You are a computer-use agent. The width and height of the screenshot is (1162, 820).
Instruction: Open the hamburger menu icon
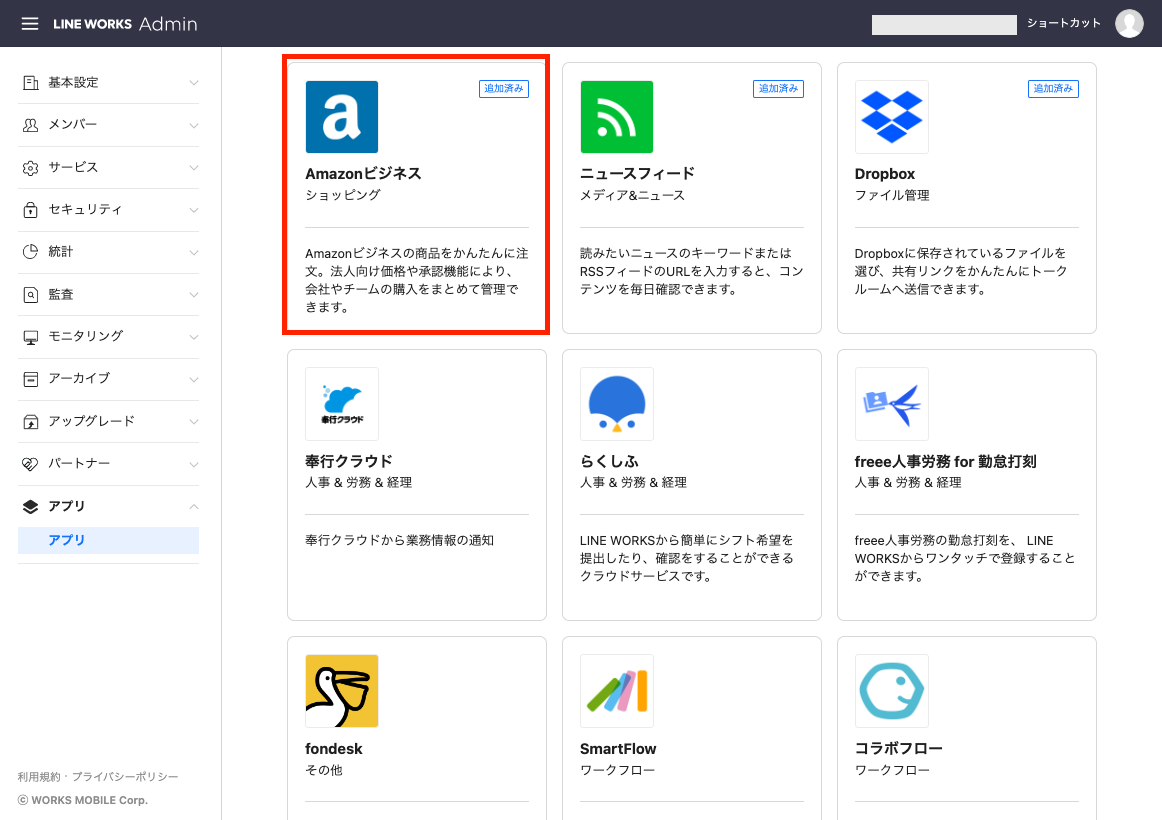point(30,23)
